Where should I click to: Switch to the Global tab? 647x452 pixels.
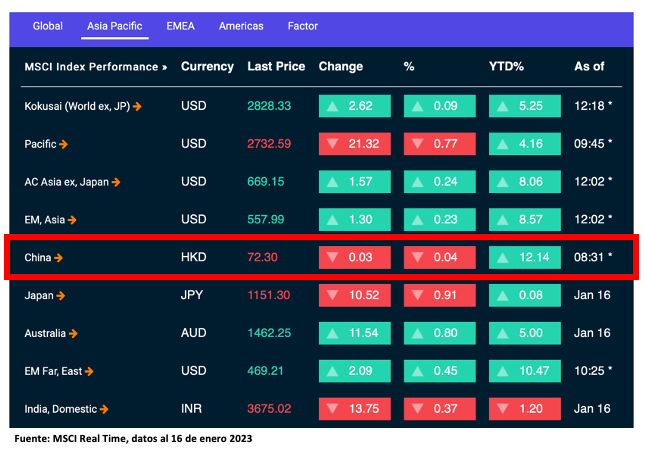[x=48, y=26]
